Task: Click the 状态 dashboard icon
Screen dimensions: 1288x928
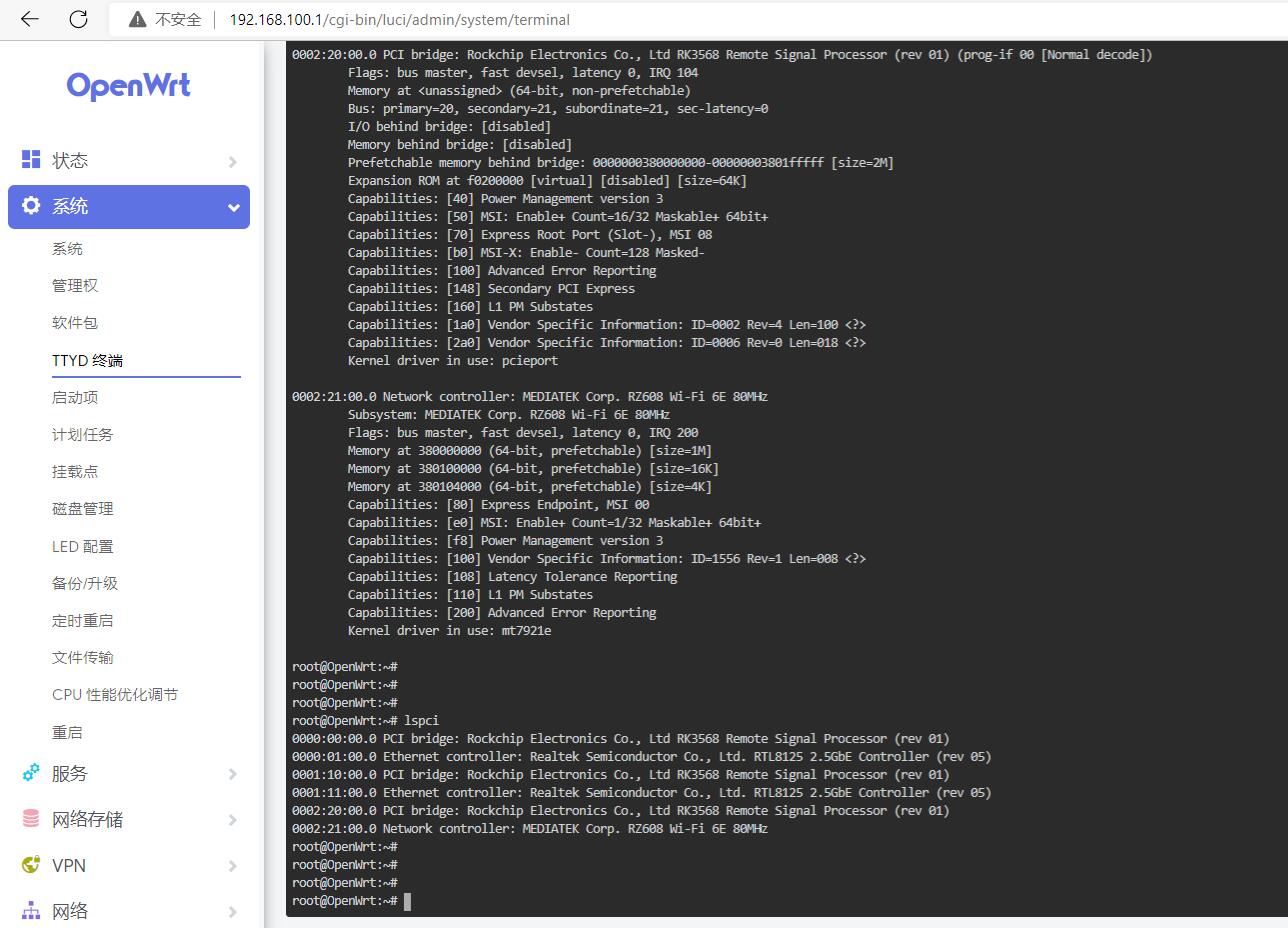Action: point(31,160)
